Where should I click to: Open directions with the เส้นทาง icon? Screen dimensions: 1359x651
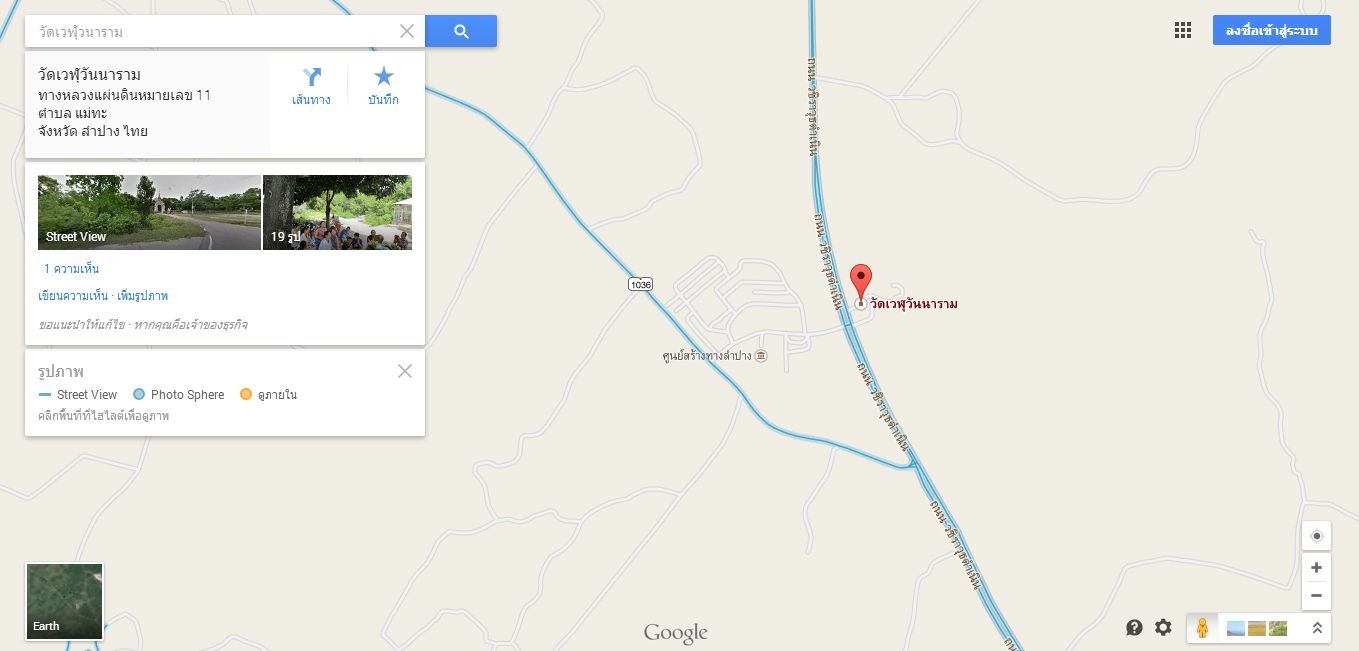point(311,86)
